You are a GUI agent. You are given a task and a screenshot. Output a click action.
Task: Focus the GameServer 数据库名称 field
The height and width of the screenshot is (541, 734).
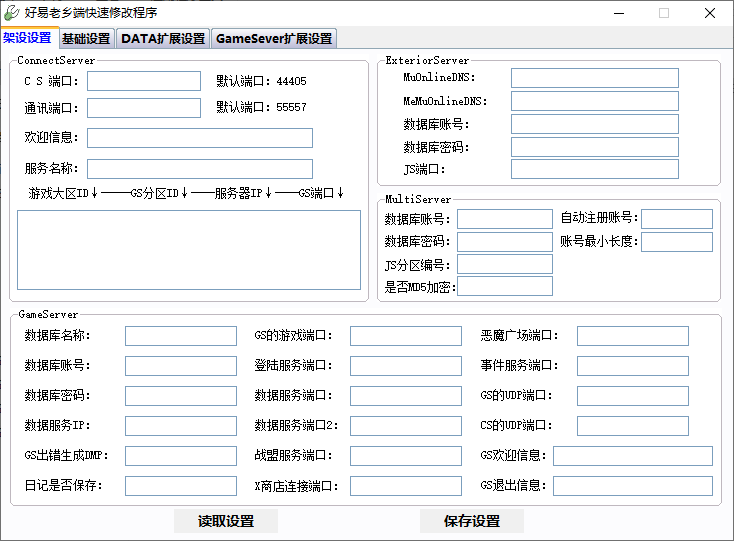click(180, 336)
